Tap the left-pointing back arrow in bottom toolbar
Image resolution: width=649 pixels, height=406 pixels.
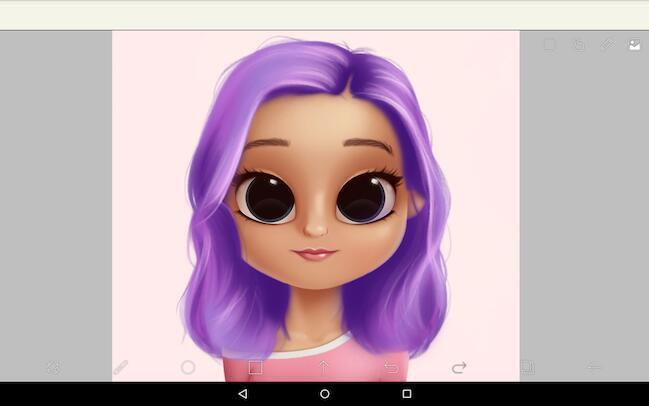tap(594, 367)
